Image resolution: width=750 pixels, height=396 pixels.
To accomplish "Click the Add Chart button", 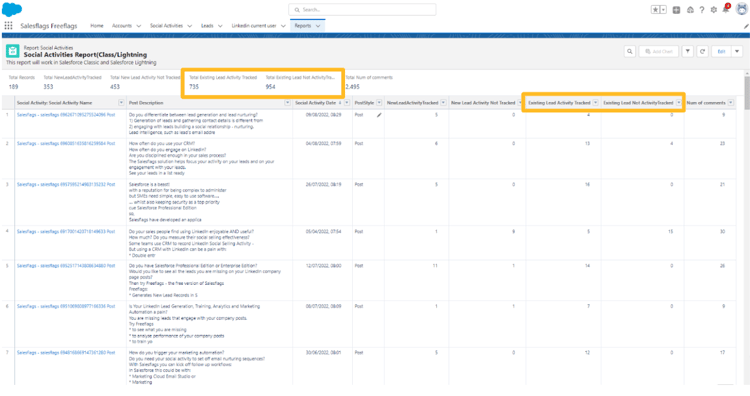I will 659,51.
